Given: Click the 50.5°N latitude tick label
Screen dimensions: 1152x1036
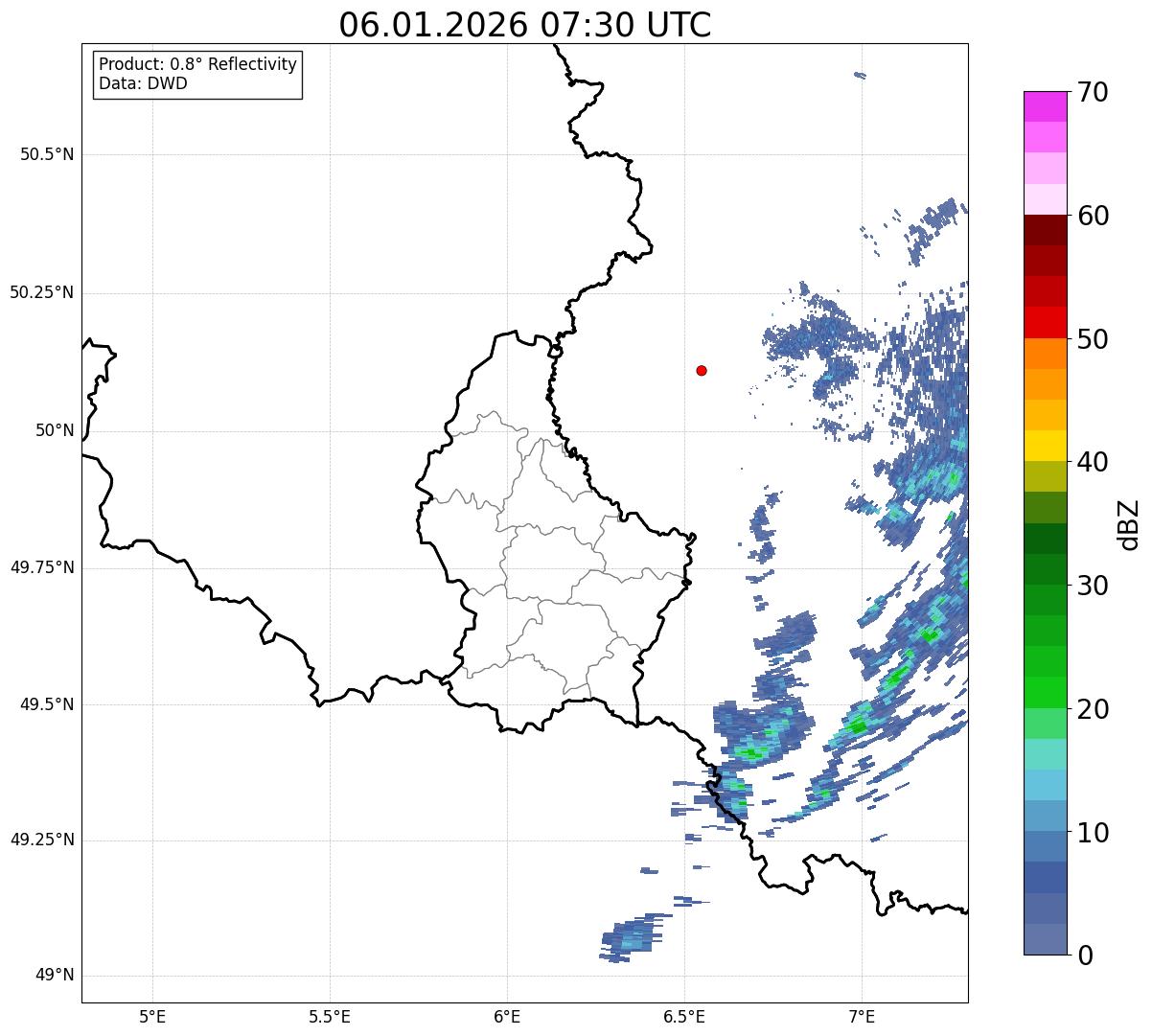Looking at the screenshot, I should click(47, 154).
